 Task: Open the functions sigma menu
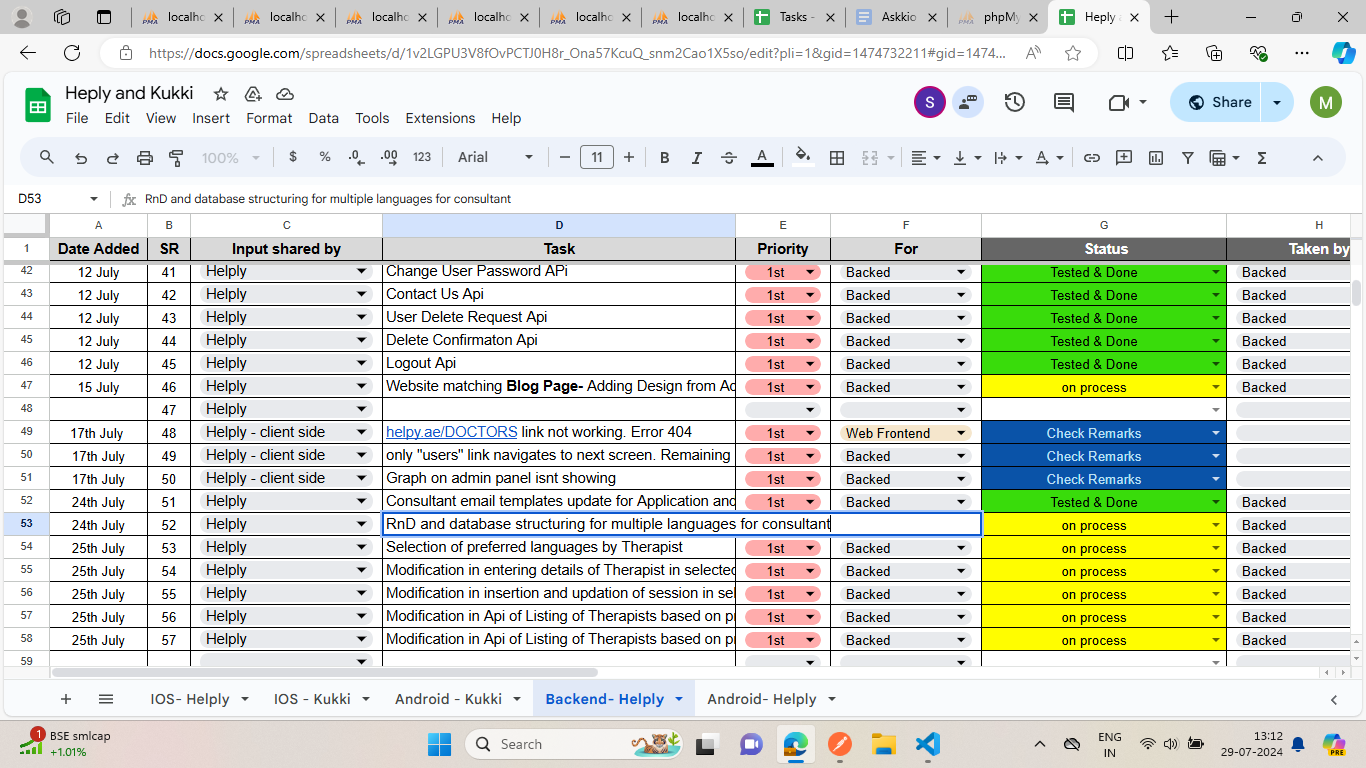pos(1261,157)
